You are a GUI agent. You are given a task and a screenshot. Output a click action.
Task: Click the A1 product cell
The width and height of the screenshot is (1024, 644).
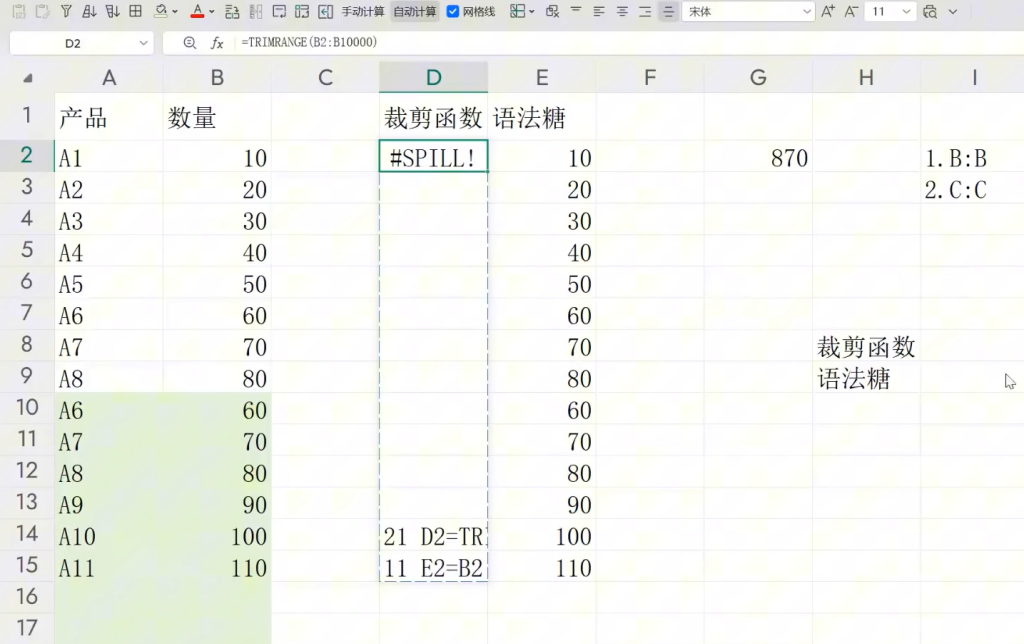[x=109, y=157]
